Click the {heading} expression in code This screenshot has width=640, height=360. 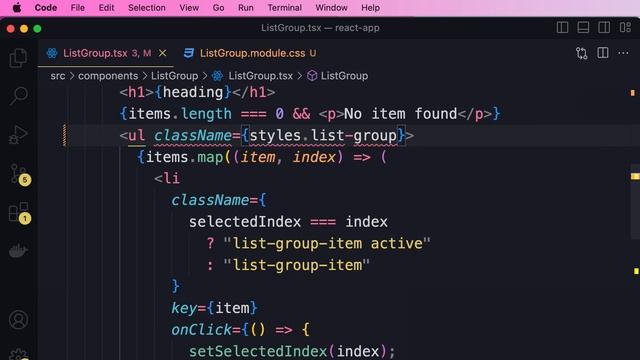193,92
